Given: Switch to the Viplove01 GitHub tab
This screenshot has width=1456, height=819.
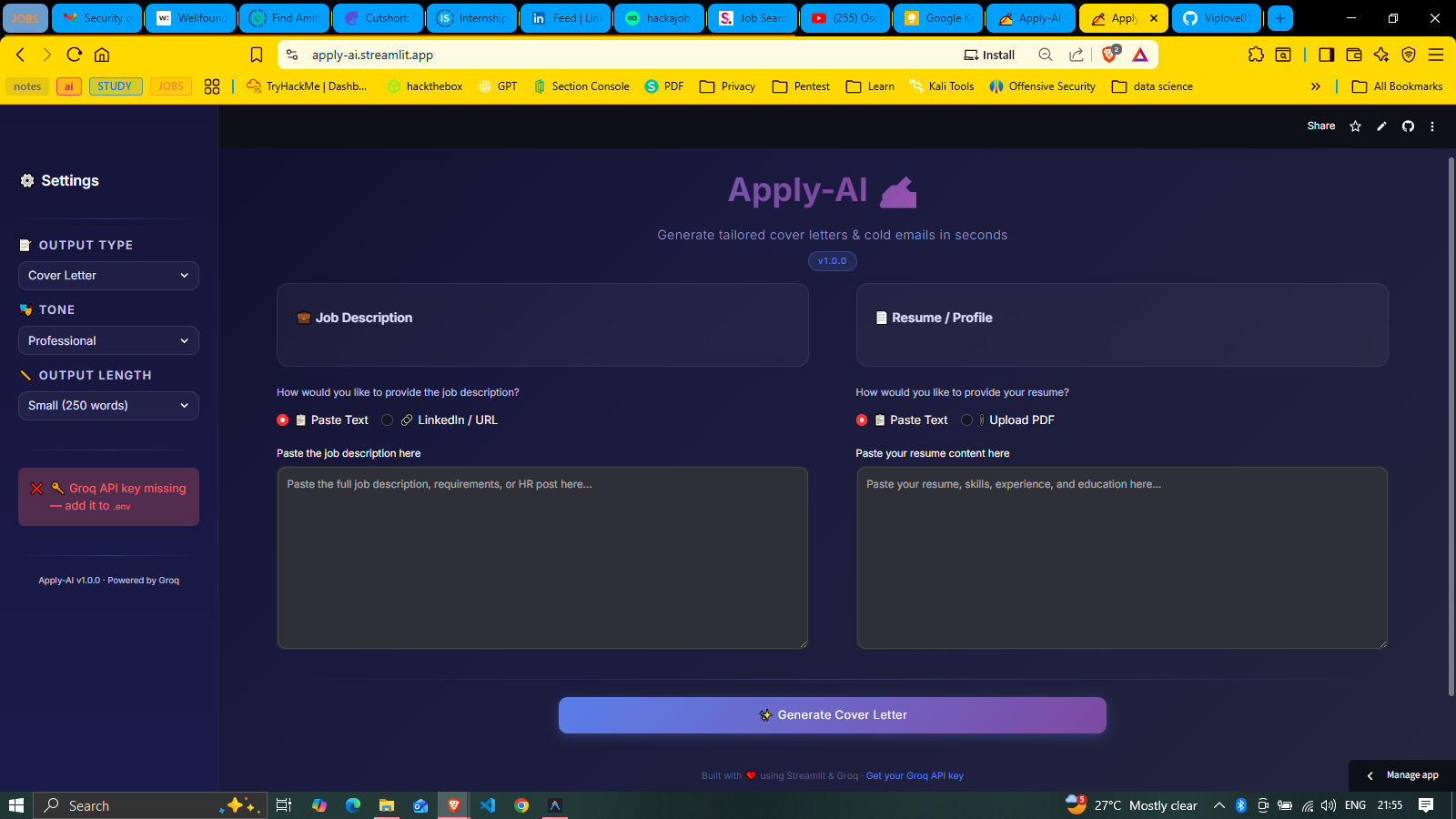Looking at the screenshot, I should coord(1217,18).
